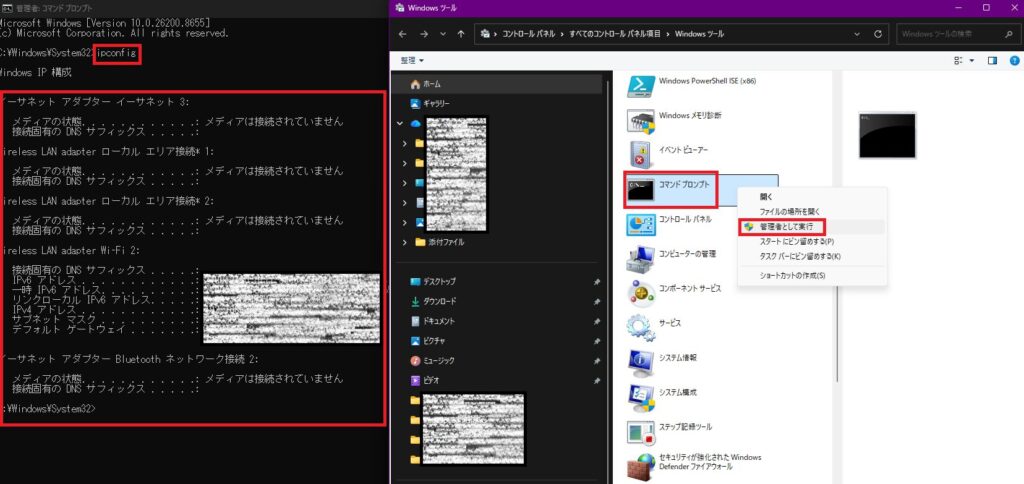The image size is (1024, 484).
Task: Click the search magnifier icon
Action: point(1009,34)
